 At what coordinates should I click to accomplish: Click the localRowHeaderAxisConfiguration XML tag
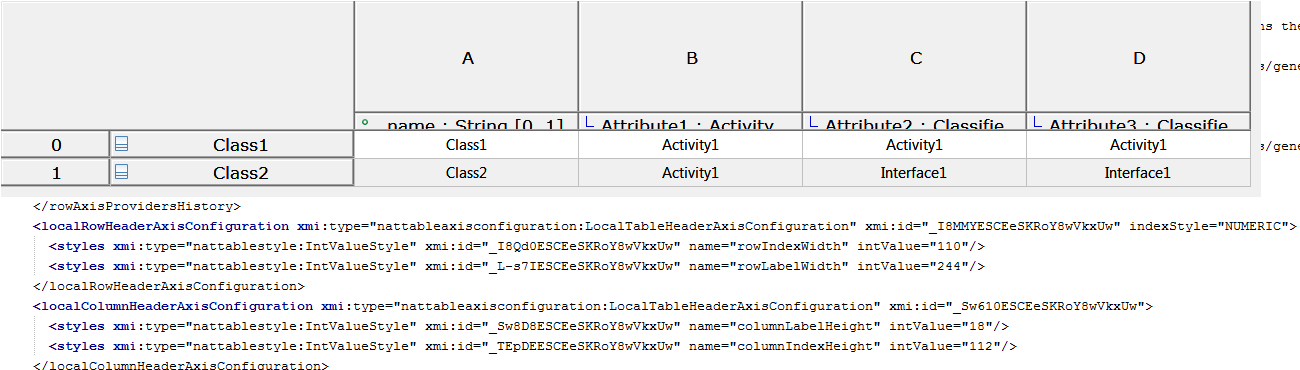coord(162,226)
